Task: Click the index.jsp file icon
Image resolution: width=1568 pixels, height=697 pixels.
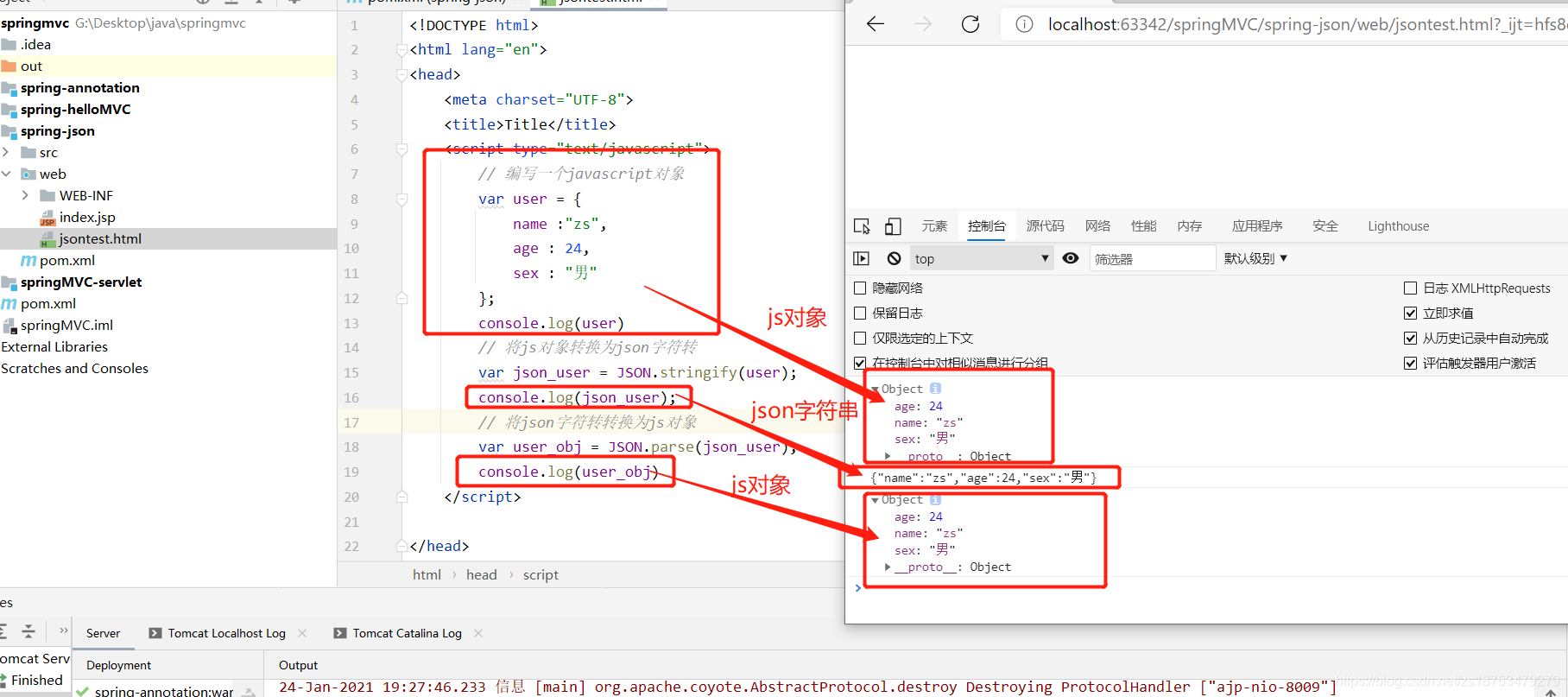Action: click(47, 218)
